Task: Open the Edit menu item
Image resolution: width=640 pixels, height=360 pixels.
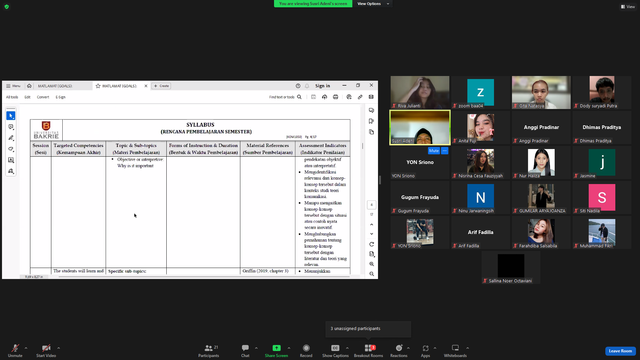Action: 27,97
